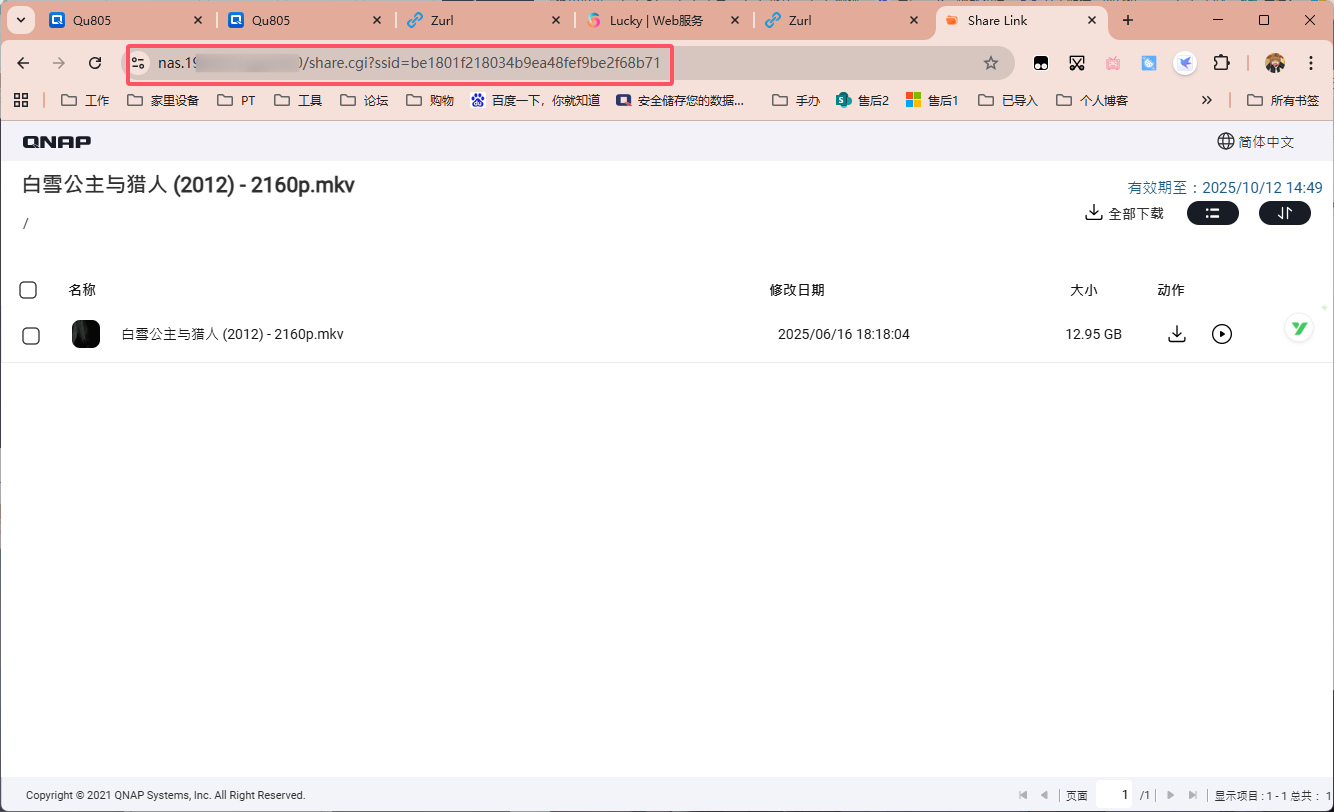The height and width of the screenshot is (812, 1334).
Task: Click the green browser extension icon in action column
Action: pos(1298,327)
